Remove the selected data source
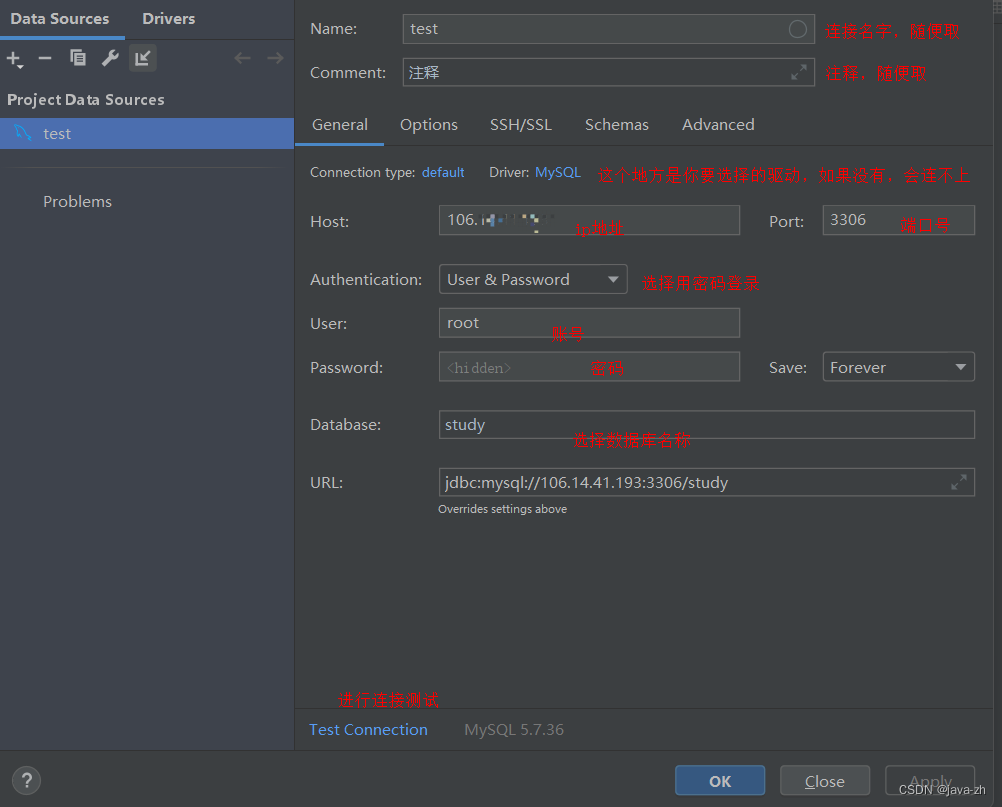The height and width of the screenshot is (807, 1002). 44,58
